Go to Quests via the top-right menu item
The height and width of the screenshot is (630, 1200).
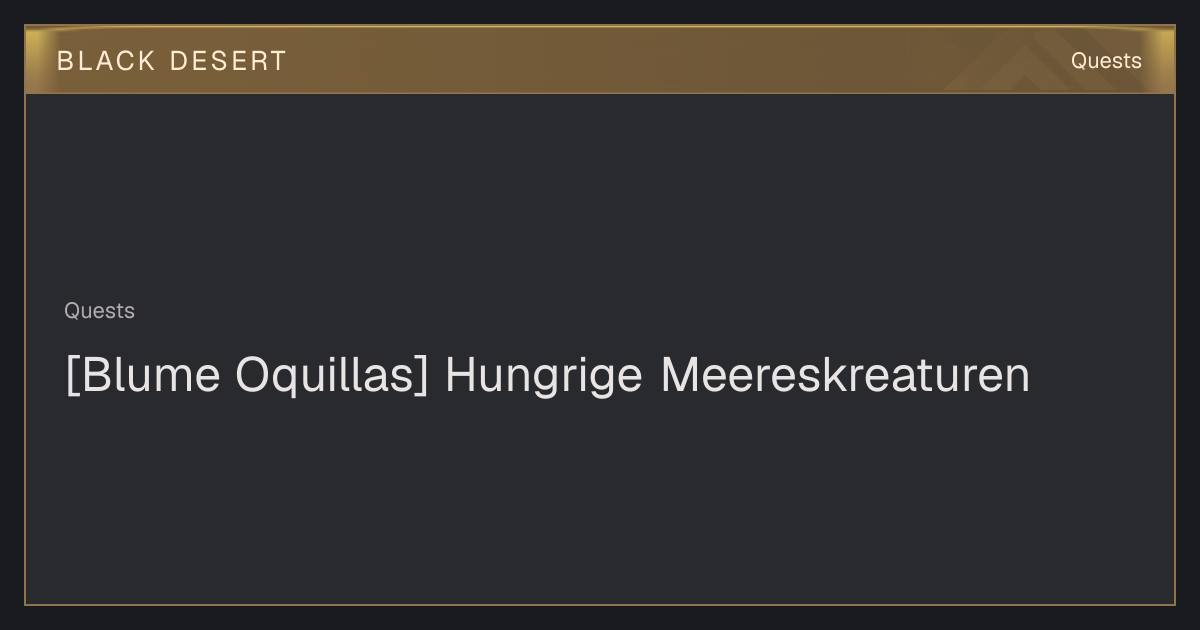click(1106, 61)
